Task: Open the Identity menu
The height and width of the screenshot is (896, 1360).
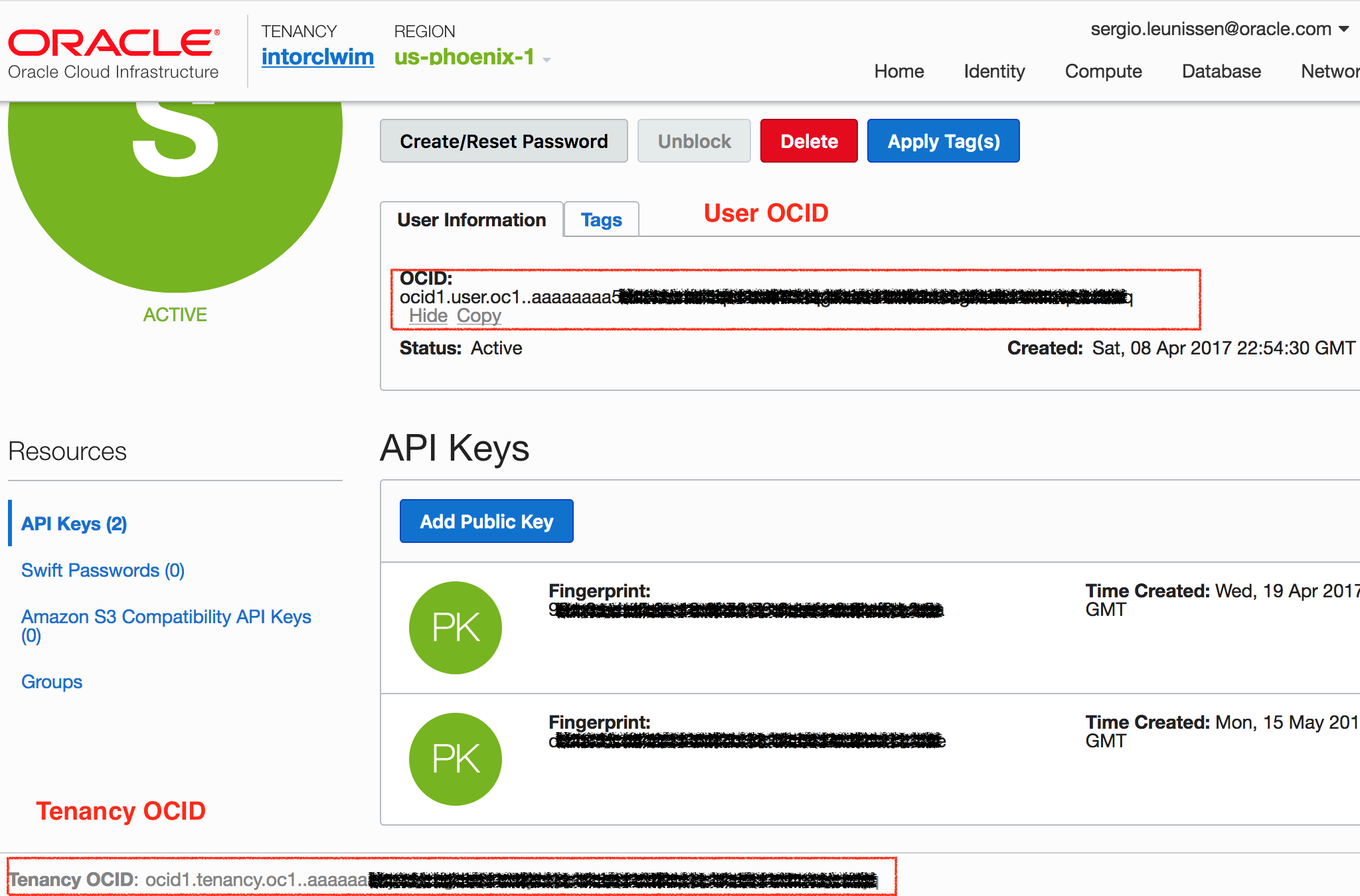Action: click(x=994, y=71)
